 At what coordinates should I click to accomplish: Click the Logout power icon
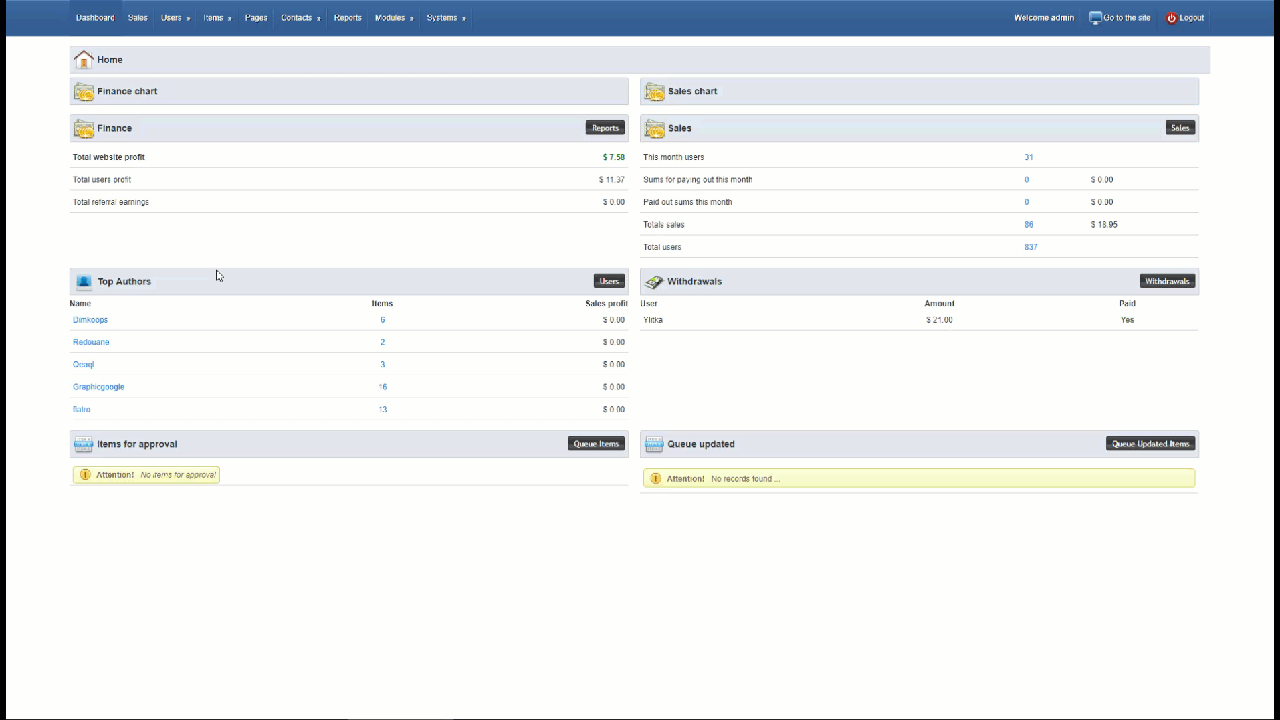tap(1172, 18)
